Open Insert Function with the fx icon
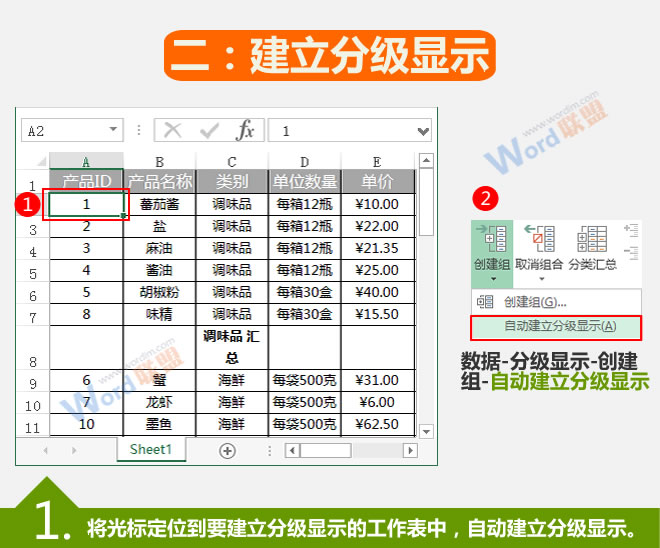 pyautogui.click(x=245, y=130)
